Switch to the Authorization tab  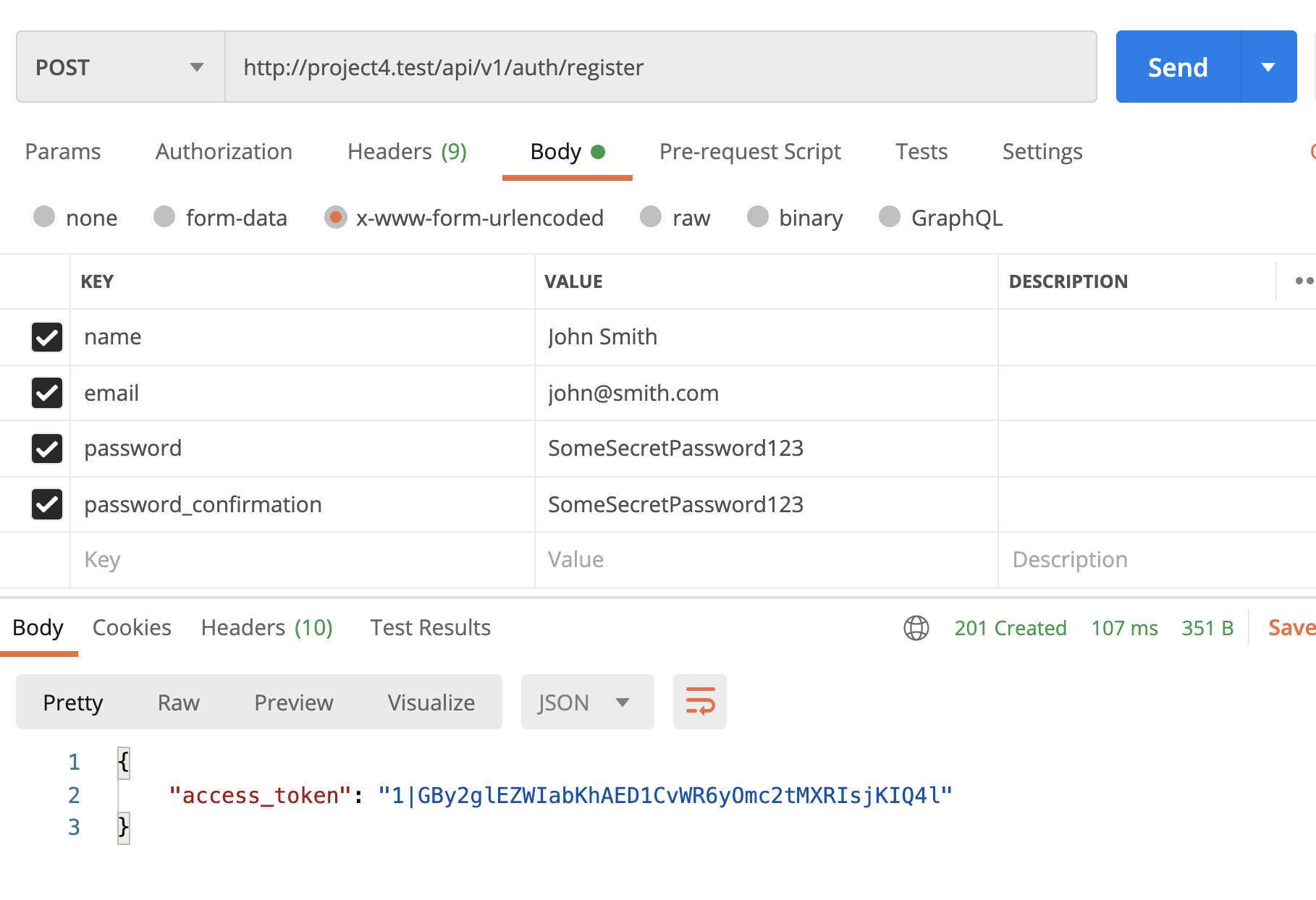(x=224, y=152)
